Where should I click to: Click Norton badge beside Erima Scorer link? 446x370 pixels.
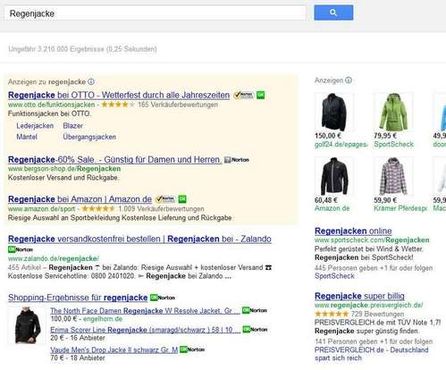(x=255, y=329)
